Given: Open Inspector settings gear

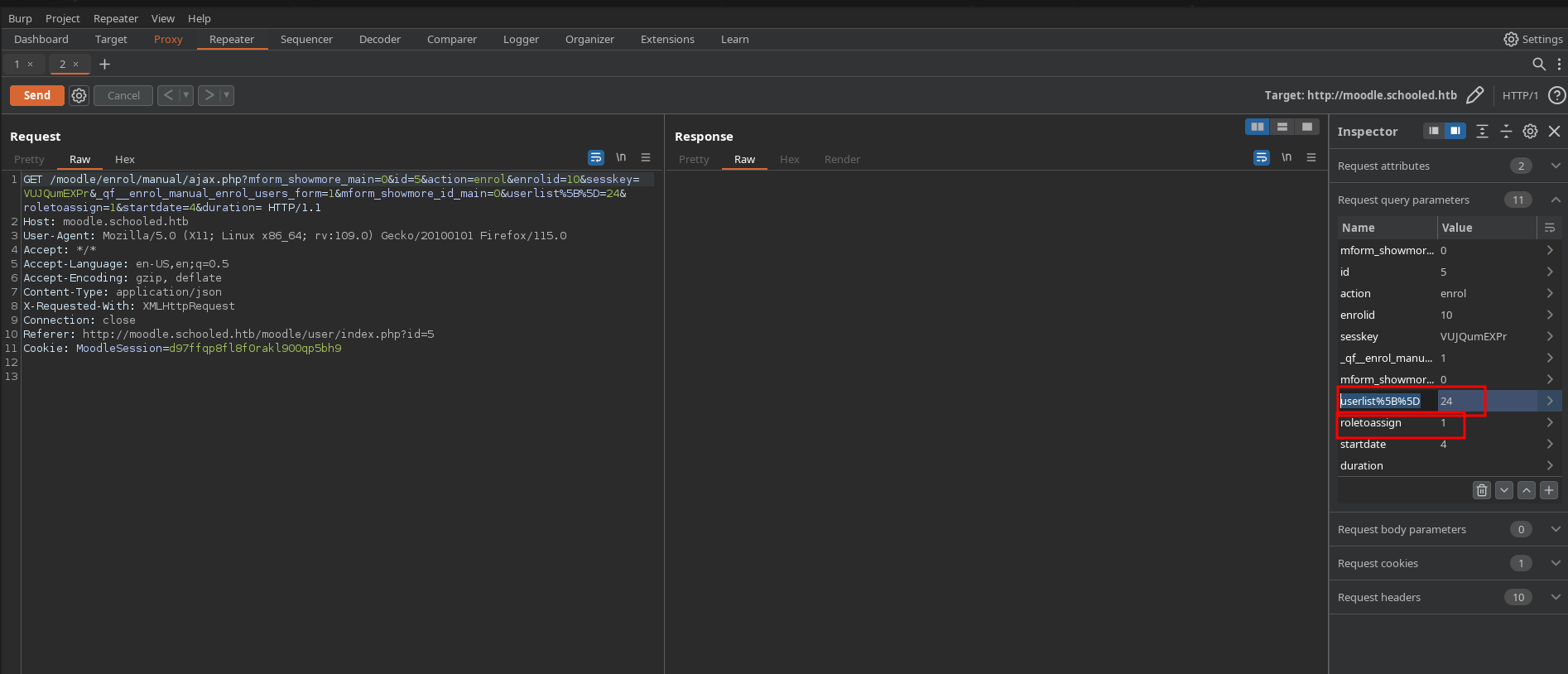Looking at the screenshot, I should point(1530,131).
